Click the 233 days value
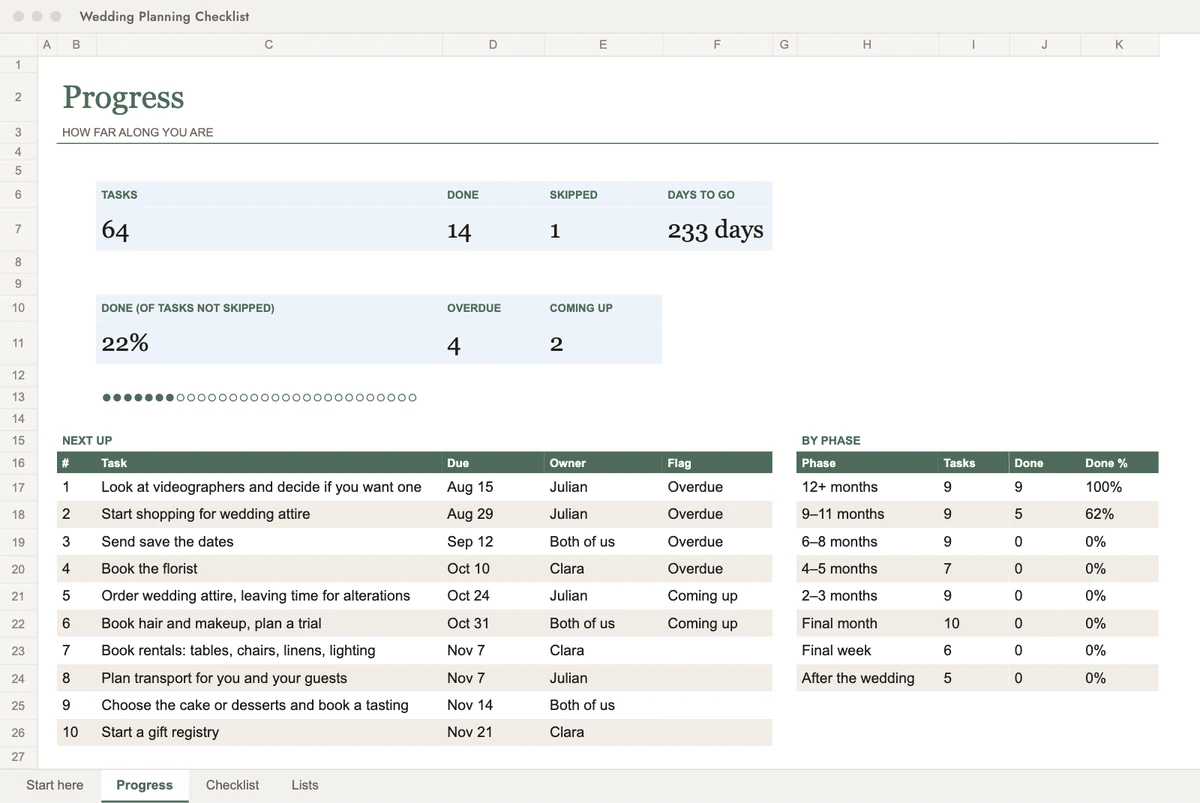This screenshot has width=1200, height=803. point(715,231)
